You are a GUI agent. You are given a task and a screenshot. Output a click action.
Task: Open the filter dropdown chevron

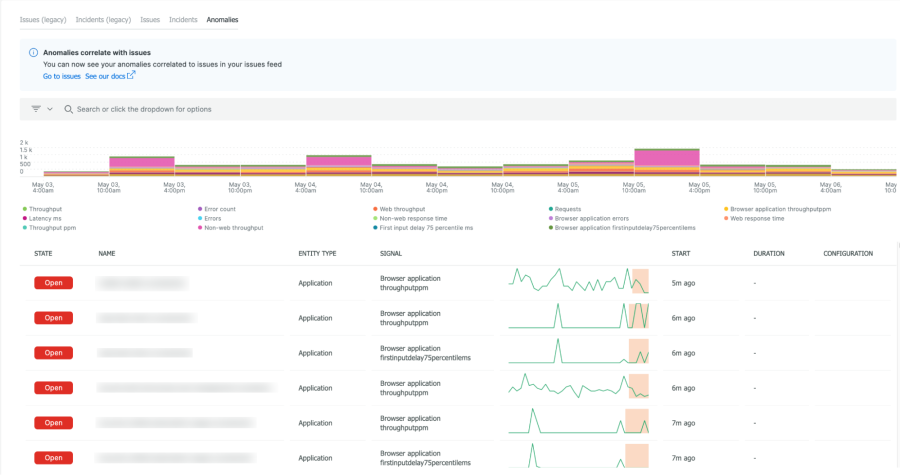click(x=49, y=109)
